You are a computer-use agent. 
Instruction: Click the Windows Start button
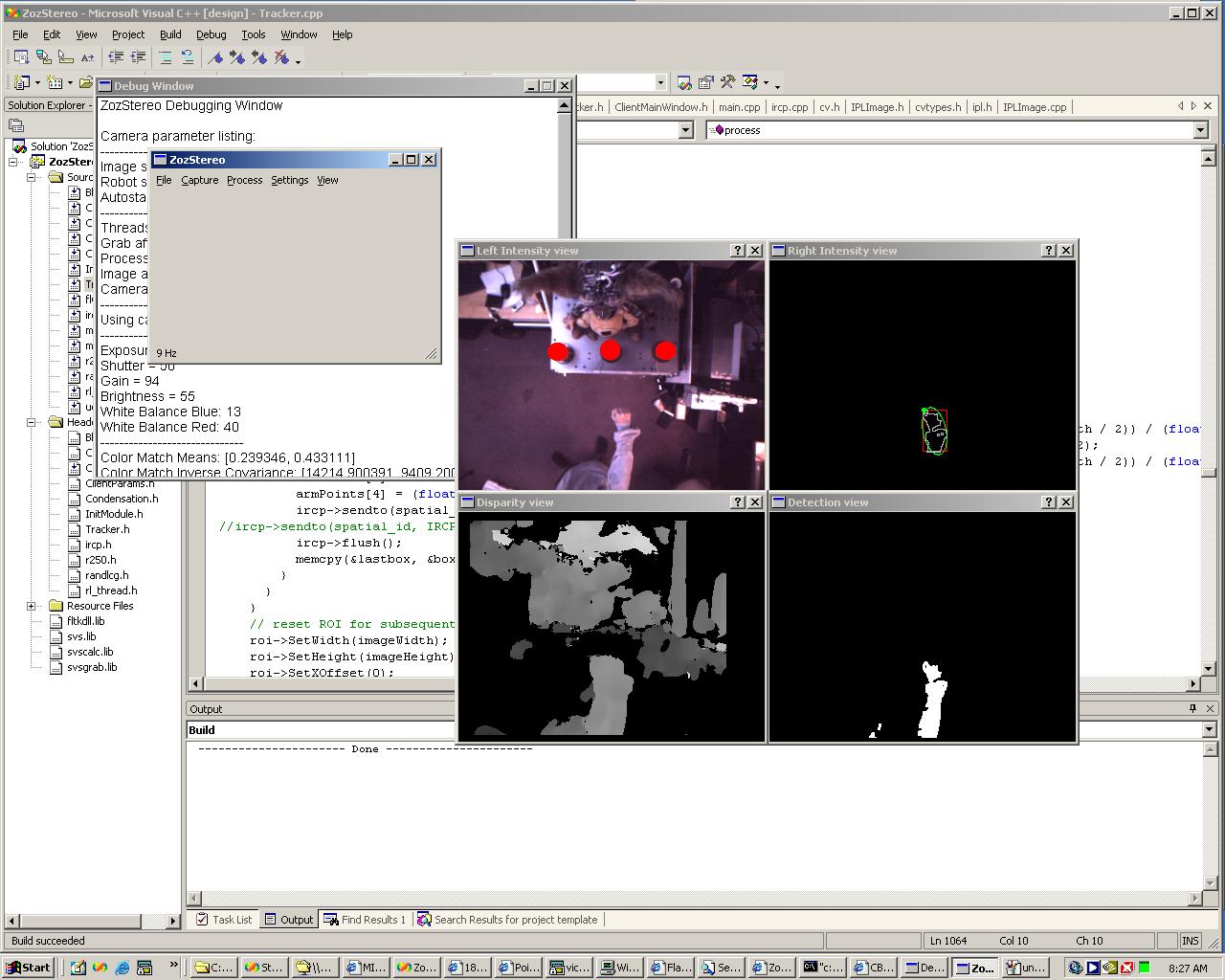coord(28,968)
